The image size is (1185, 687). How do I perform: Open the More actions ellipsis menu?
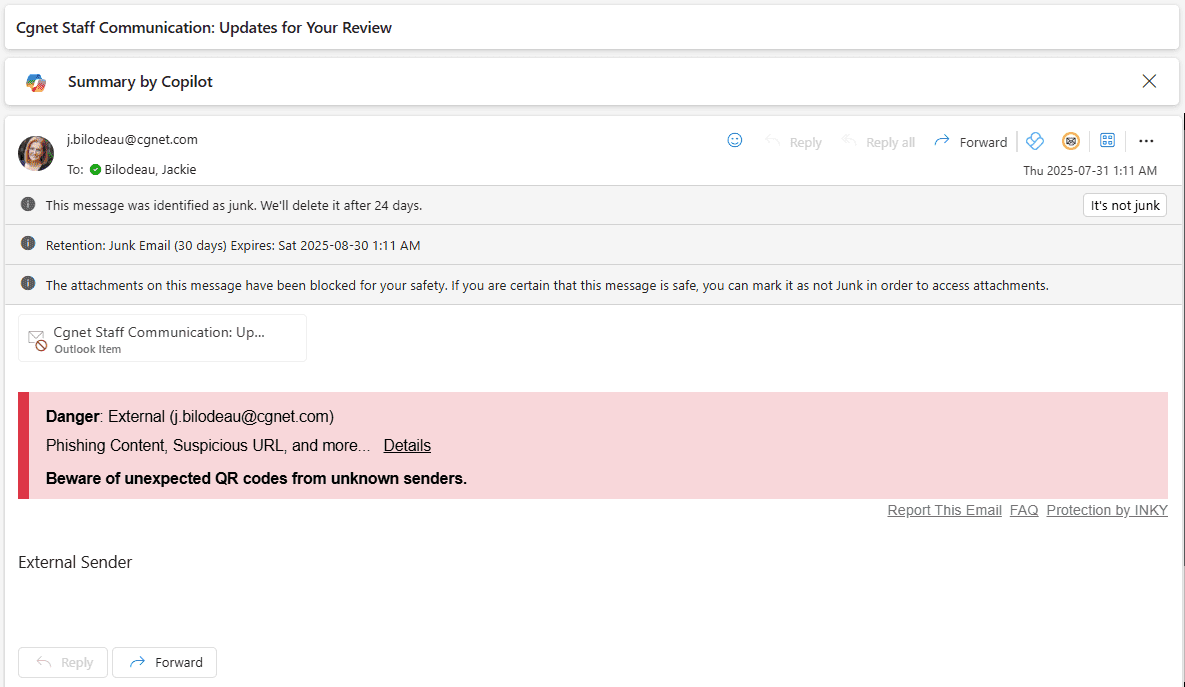pos(1146,141)
